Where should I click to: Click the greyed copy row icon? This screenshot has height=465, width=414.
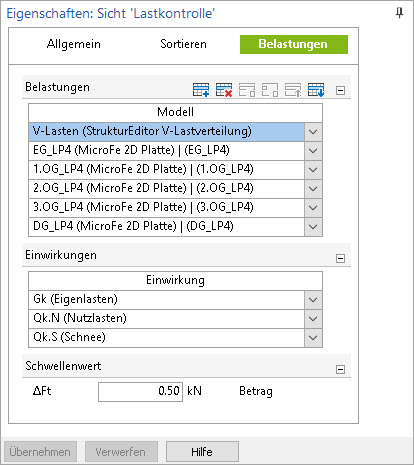point(247,90)
